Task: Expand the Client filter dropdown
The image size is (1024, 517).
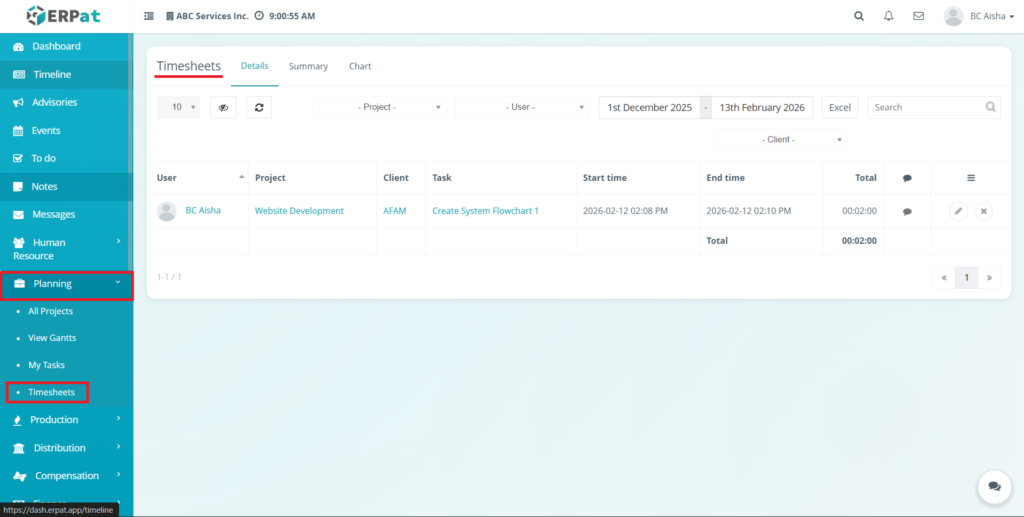Action: tap(780, 140)
